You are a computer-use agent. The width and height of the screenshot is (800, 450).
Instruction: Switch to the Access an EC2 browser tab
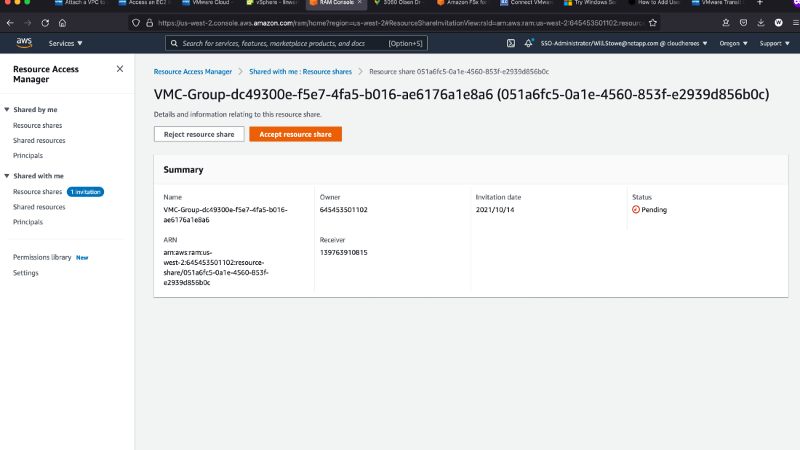[144, 3]
